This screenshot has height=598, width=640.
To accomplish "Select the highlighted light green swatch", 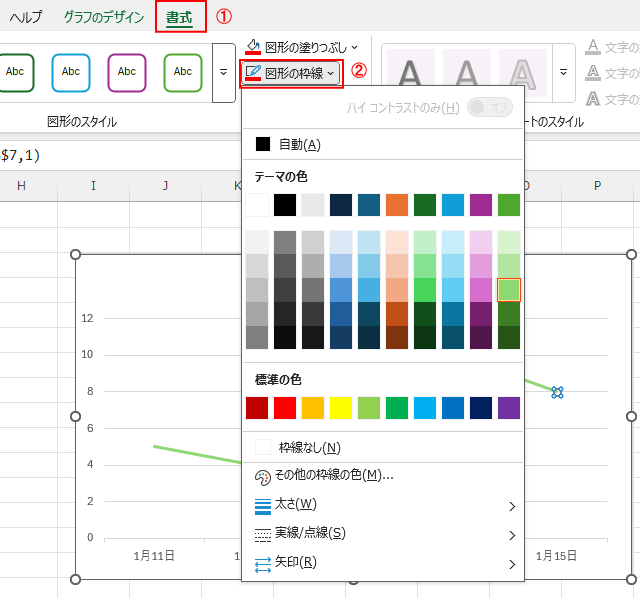I will click(509, 290).
